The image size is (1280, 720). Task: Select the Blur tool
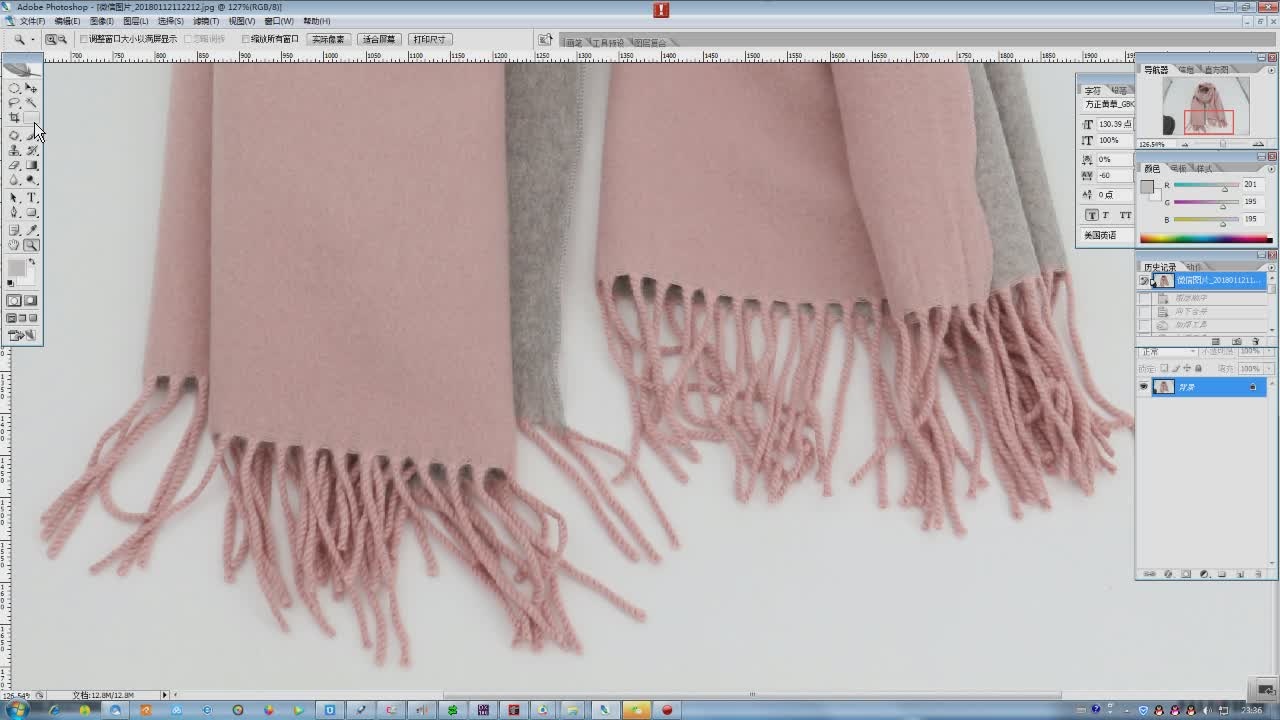(x=14, y=180)
